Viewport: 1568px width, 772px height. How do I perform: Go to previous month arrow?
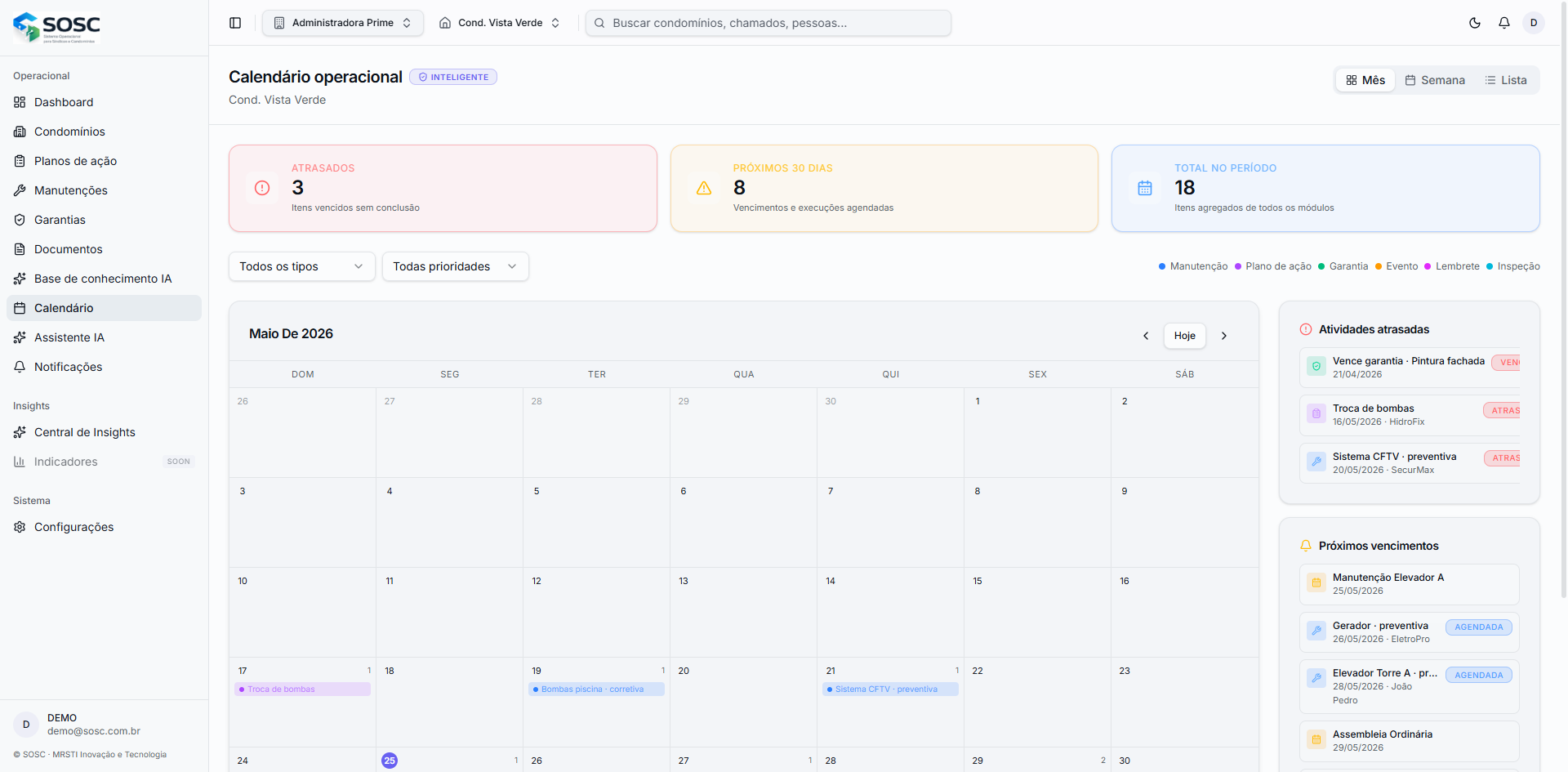click(x=1146, y=336)
